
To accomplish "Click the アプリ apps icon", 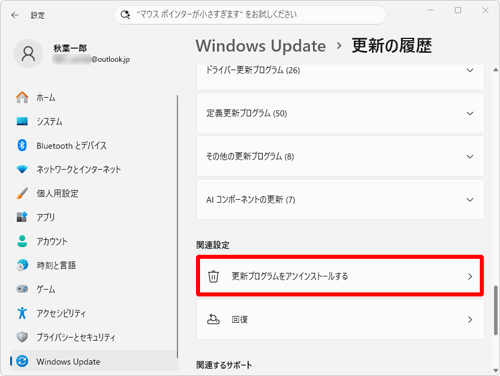I will tap(22, 217).
